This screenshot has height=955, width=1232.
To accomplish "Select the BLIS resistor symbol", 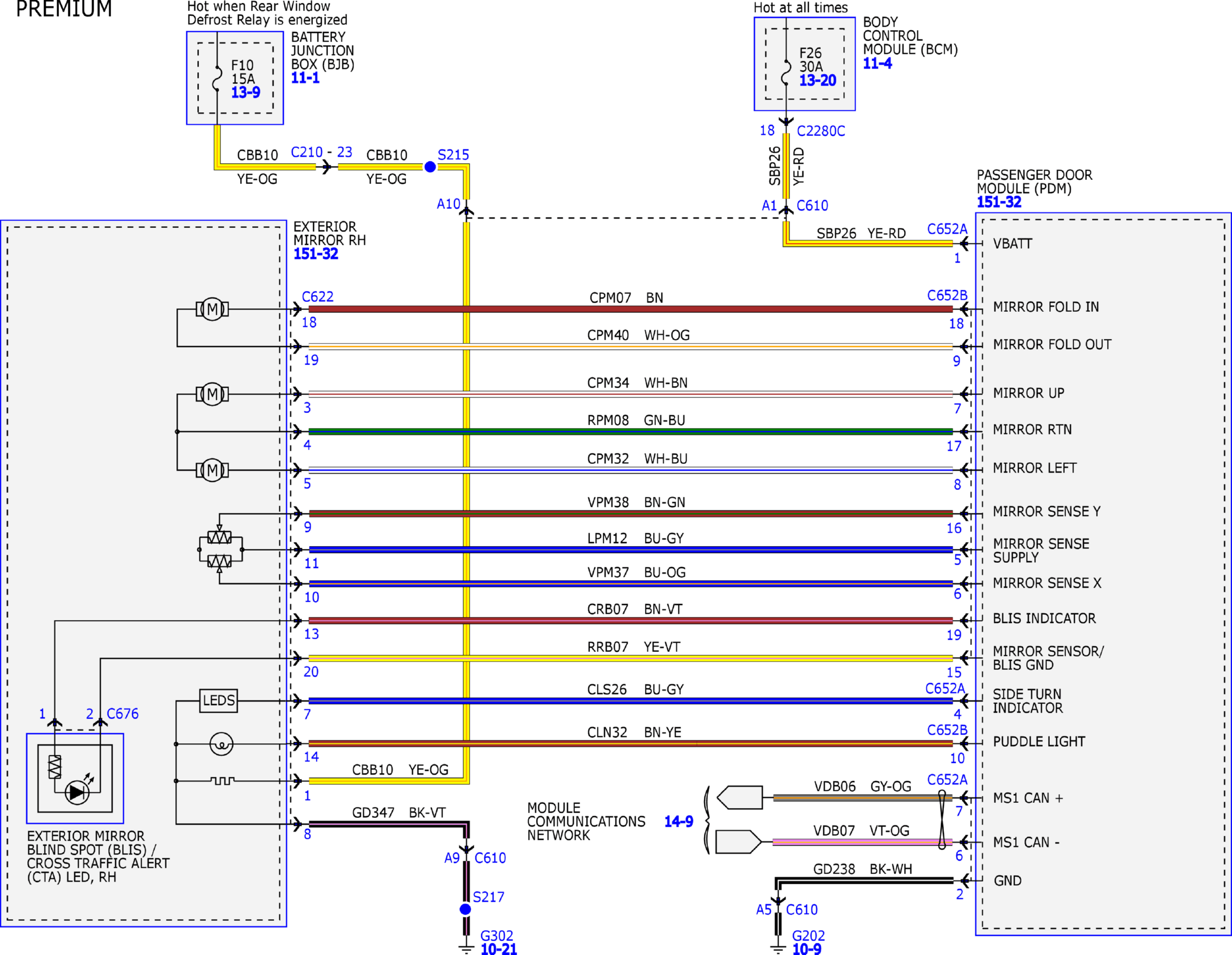I will pos(54,766).
